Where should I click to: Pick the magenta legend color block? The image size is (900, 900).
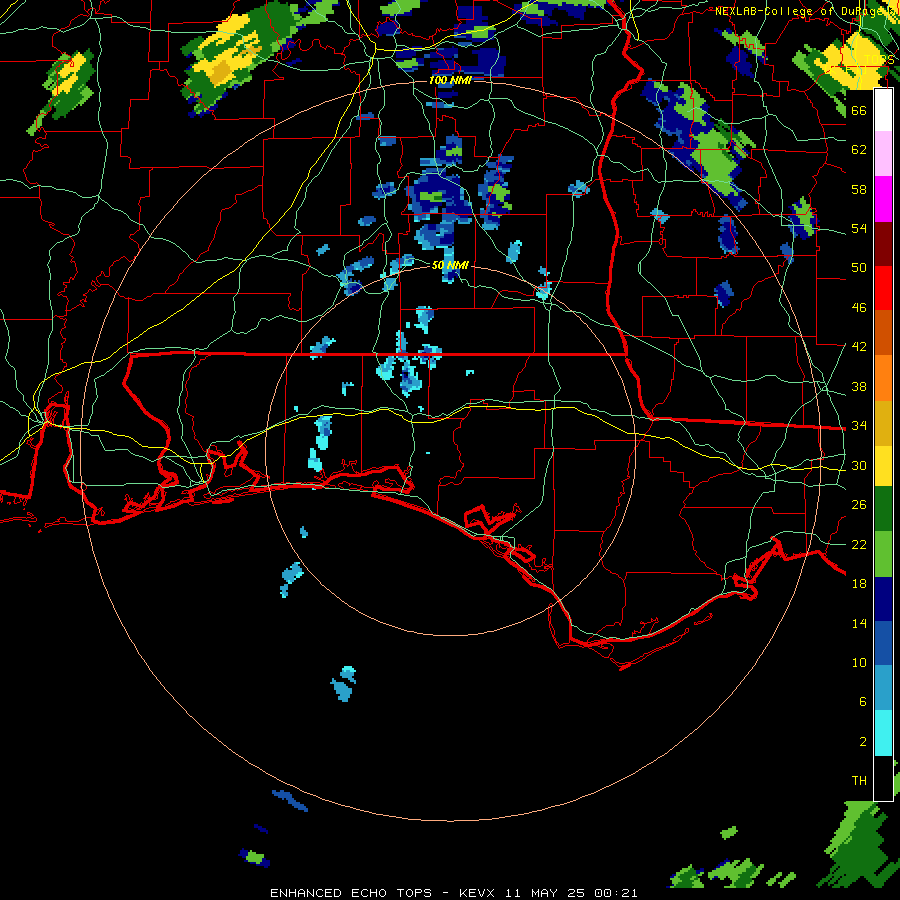tap(883, 199)
